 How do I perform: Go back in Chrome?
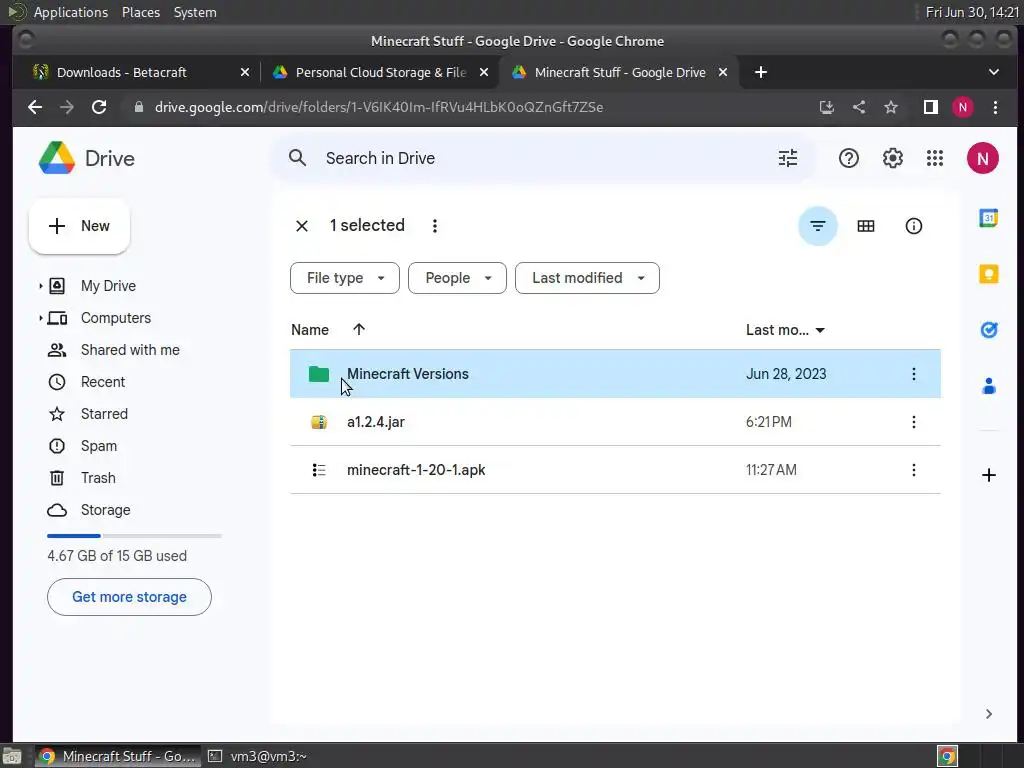pyautogui.click(x=35, y=107)
